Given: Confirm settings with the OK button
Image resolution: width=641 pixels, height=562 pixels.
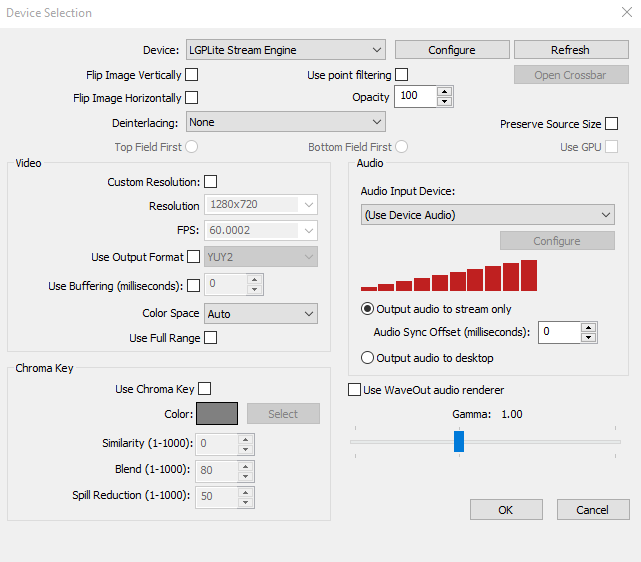Looking at the screenshot, I should pyautogui.click(x=506, y=510).
